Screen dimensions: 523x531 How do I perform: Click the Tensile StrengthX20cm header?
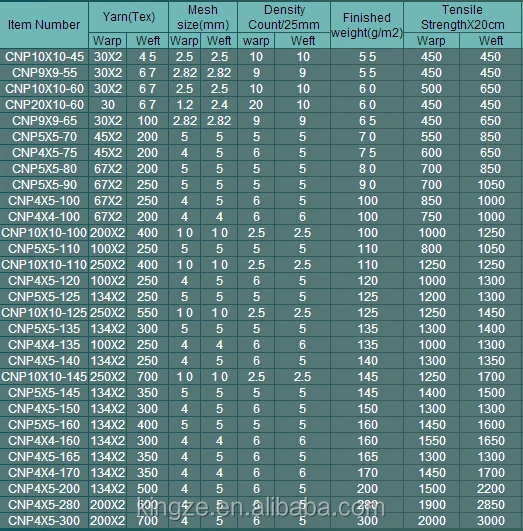pyautogui.click(x=462, y=17)
